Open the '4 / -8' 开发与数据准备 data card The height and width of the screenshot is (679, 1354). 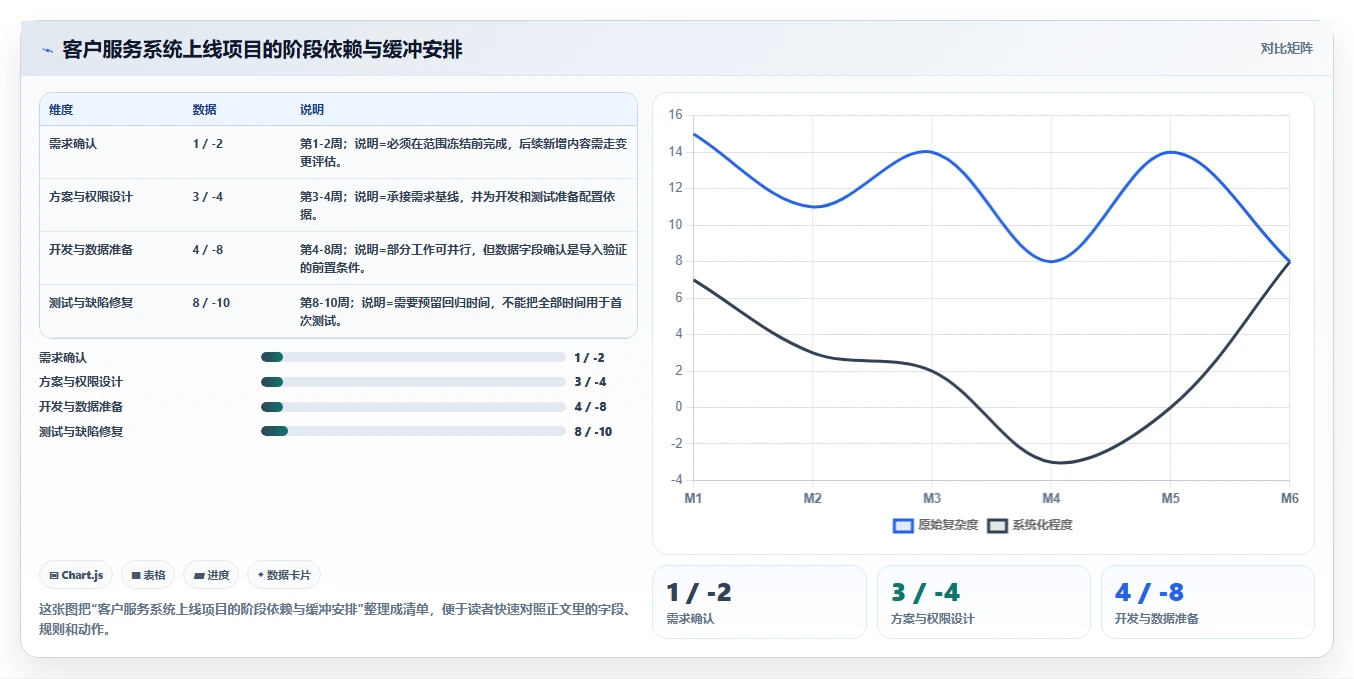pos(1208,602)
